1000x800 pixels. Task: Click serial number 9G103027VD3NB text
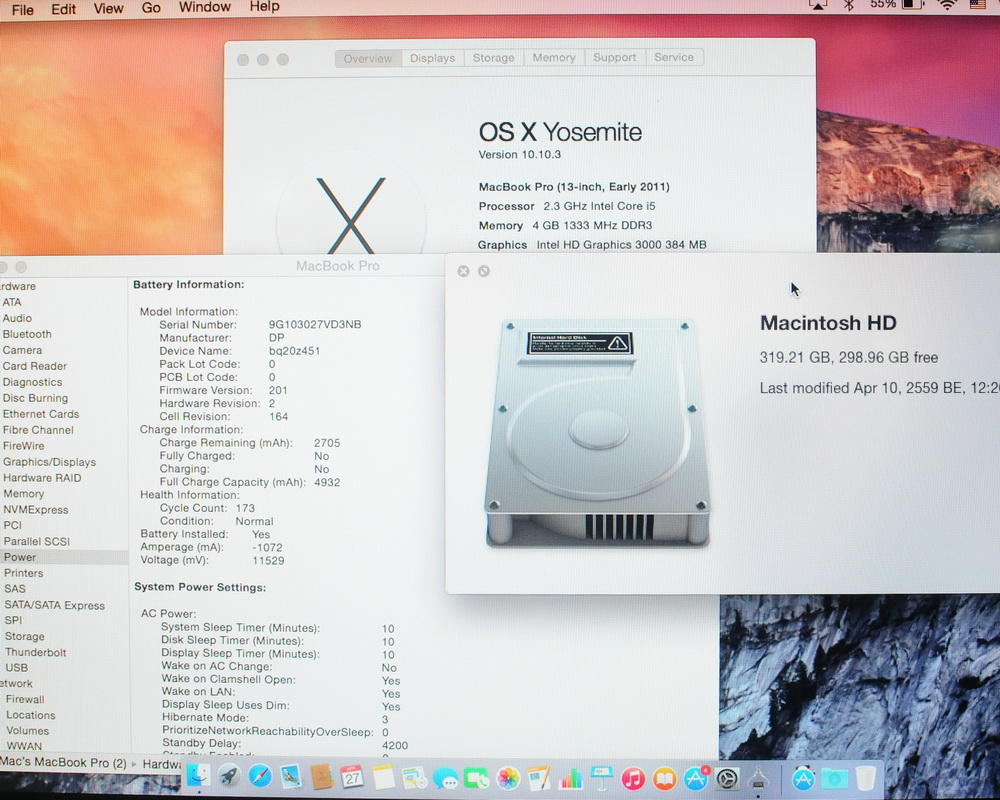click(315, 324)
